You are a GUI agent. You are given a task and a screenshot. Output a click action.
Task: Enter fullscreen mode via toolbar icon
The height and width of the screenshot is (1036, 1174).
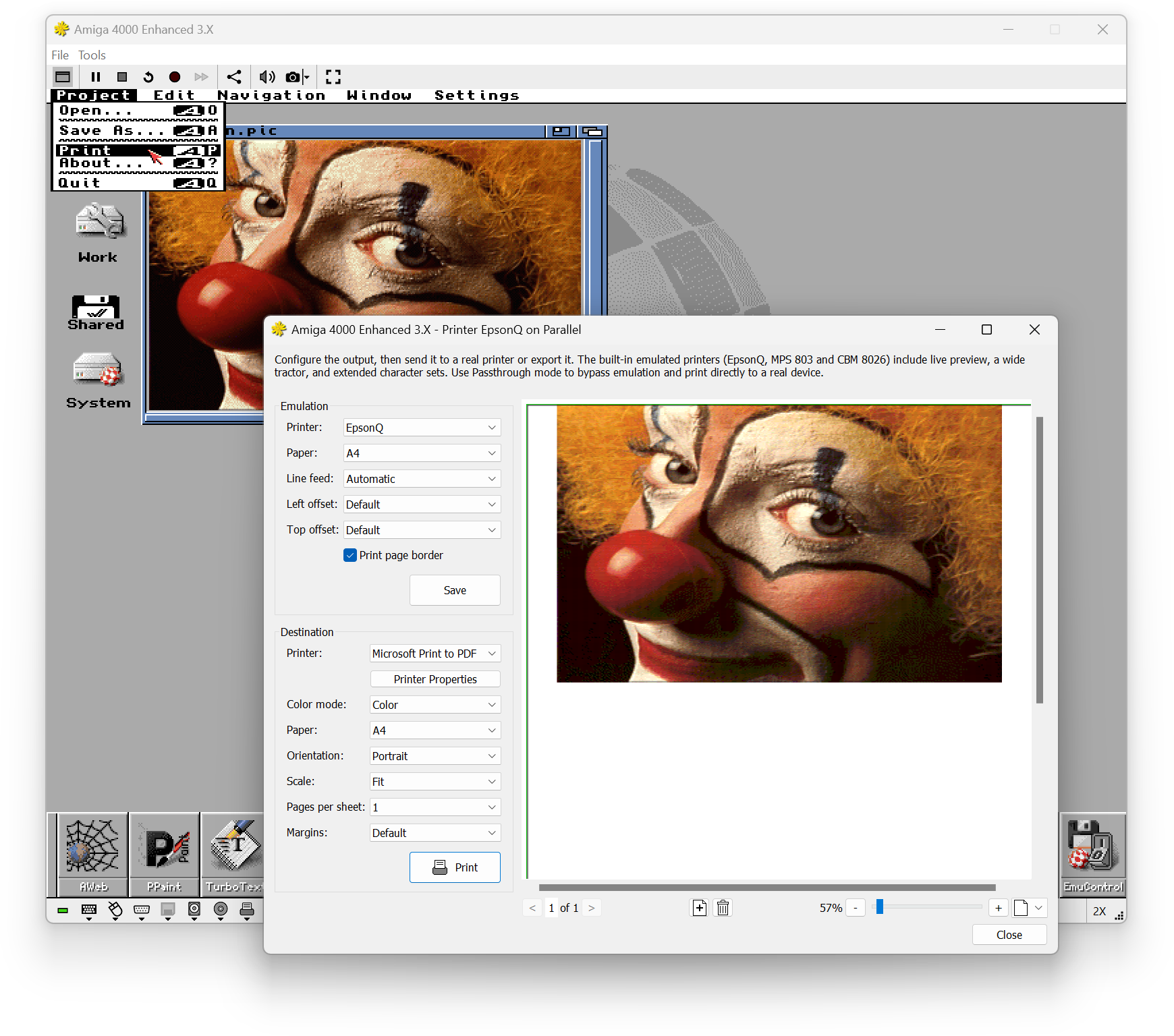pos(333,77)
